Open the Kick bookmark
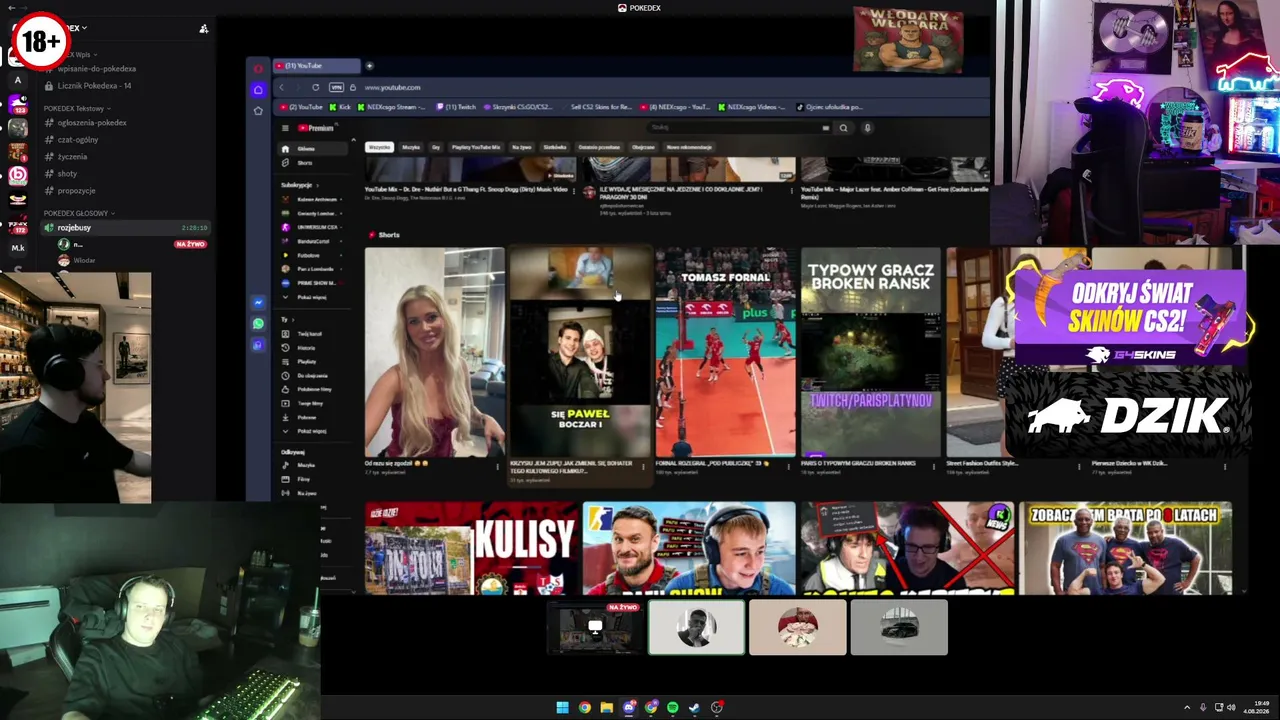Image resolution: width=1280 pixels, height=720 pixels. [x=341, y=107]
